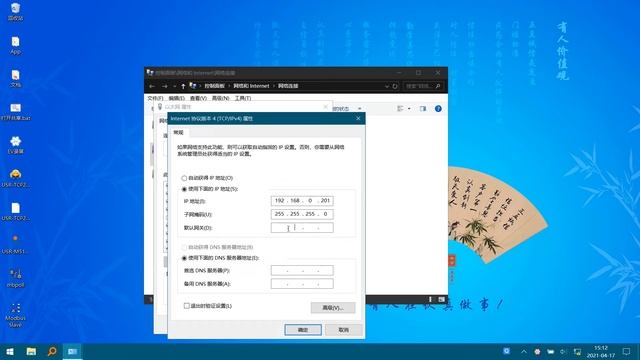
Task: Click the network icon in system tray
Action: point(577,351)
